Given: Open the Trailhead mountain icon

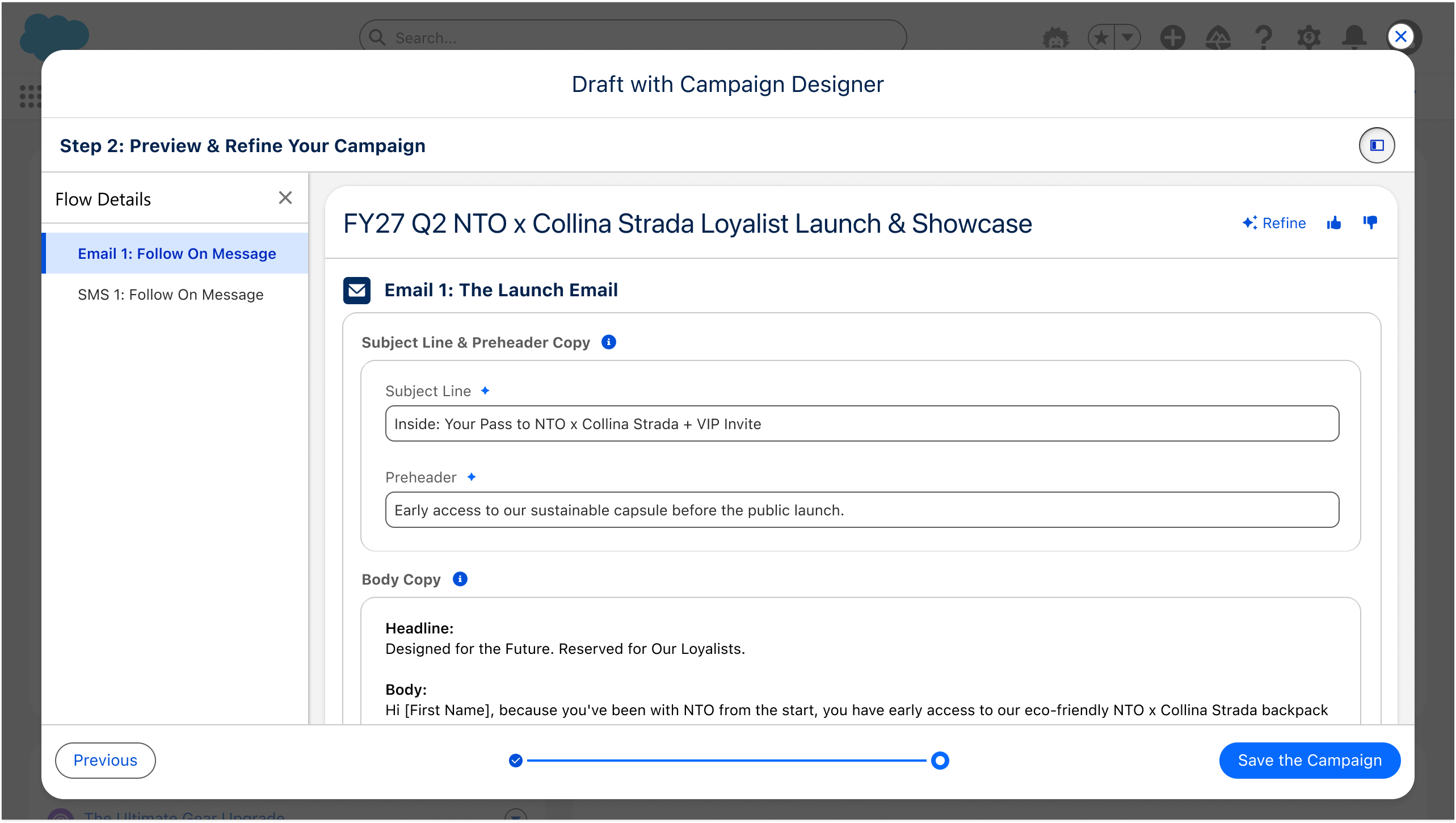Looking at the screenshot, I should [1218, 37].
